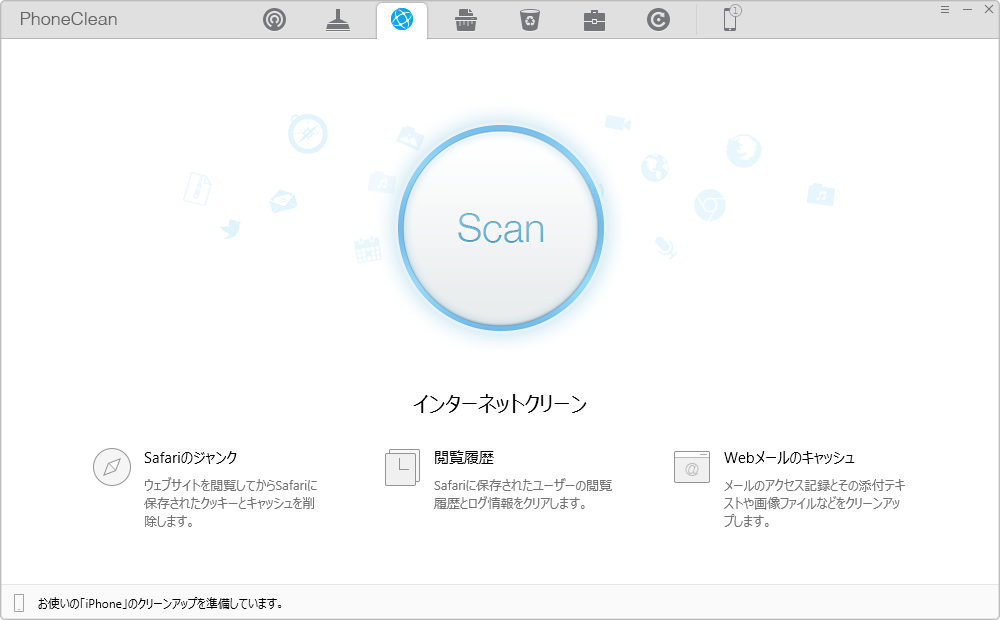Screen dimensions: 1000x620
Task: Minimize the PhoneClean window
Action: 967,9
